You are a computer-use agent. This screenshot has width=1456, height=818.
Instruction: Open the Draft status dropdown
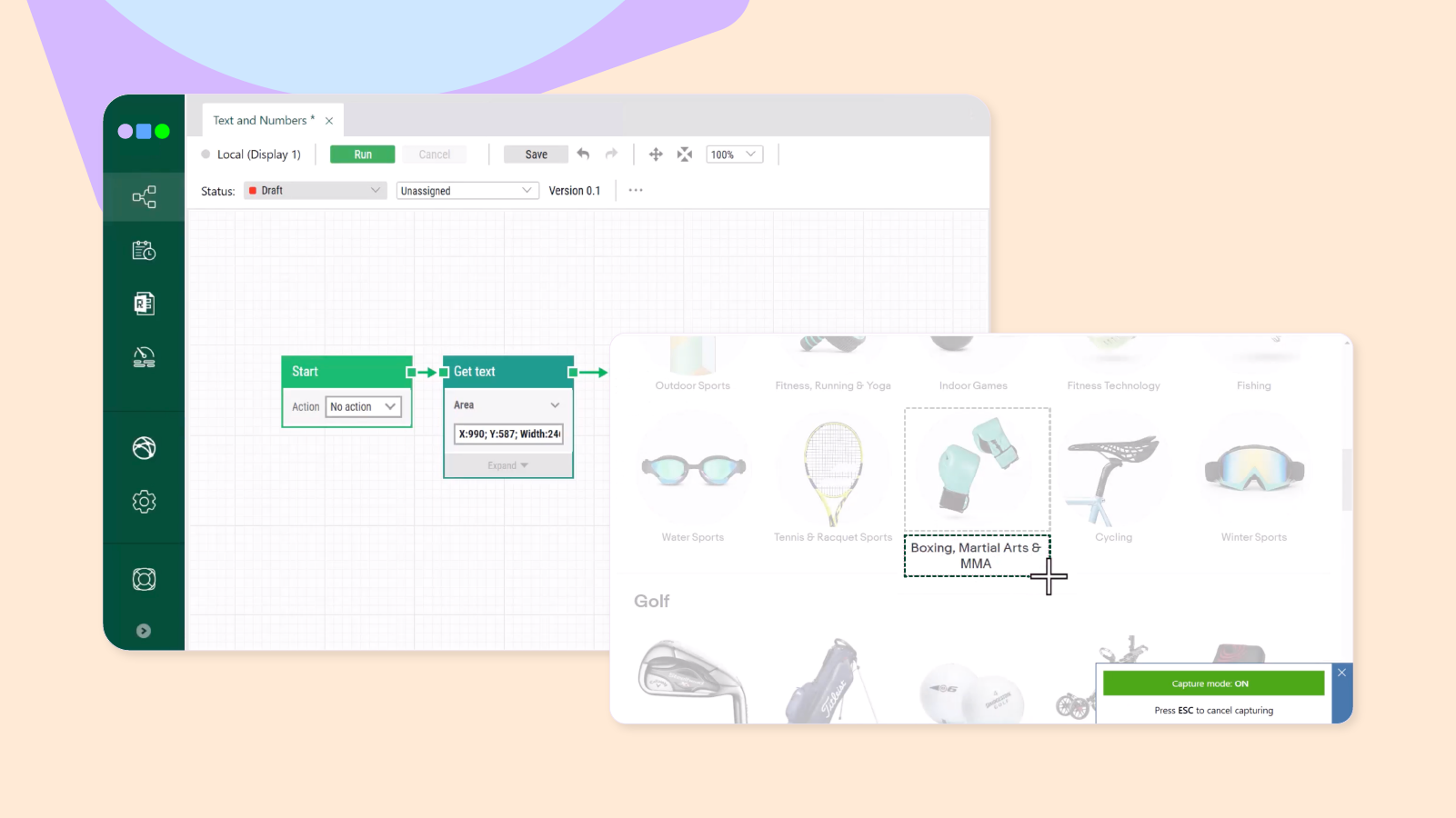point(315,191)
